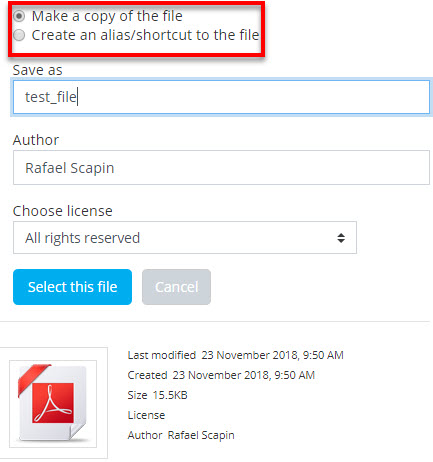Viewport: 433px width, 462px height.
Task: Click the 'Author' label above the name field
Action: [36, 140]
